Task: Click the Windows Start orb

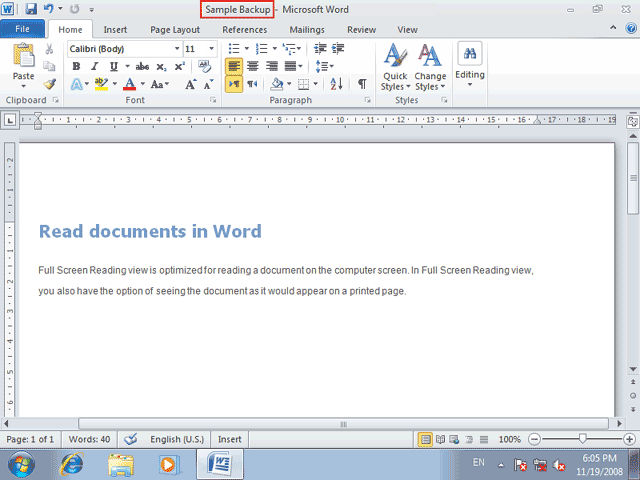Action: point(21,464)
